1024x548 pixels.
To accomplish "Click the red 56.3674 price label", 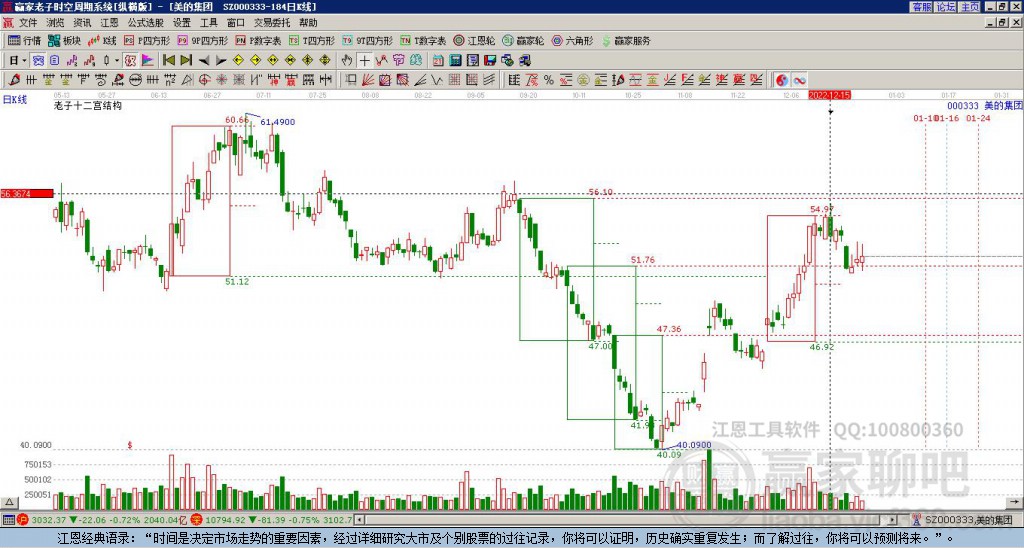I will (27, 193).
